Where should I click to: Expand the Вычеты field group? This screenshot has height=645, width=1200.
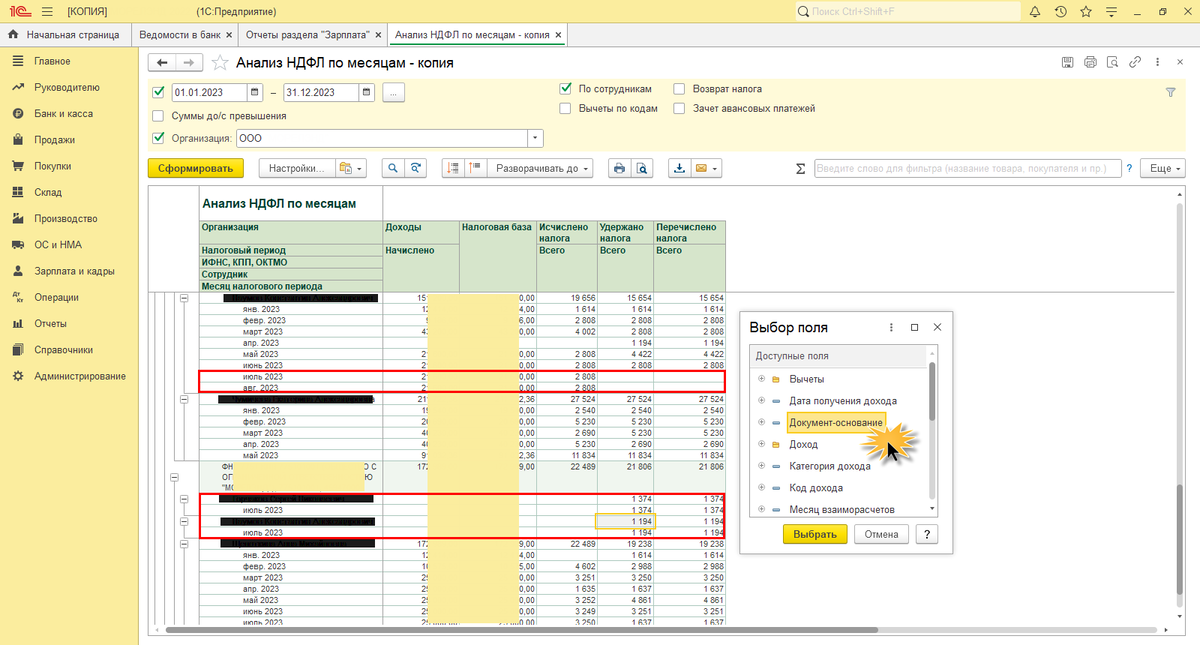point(762,379)
